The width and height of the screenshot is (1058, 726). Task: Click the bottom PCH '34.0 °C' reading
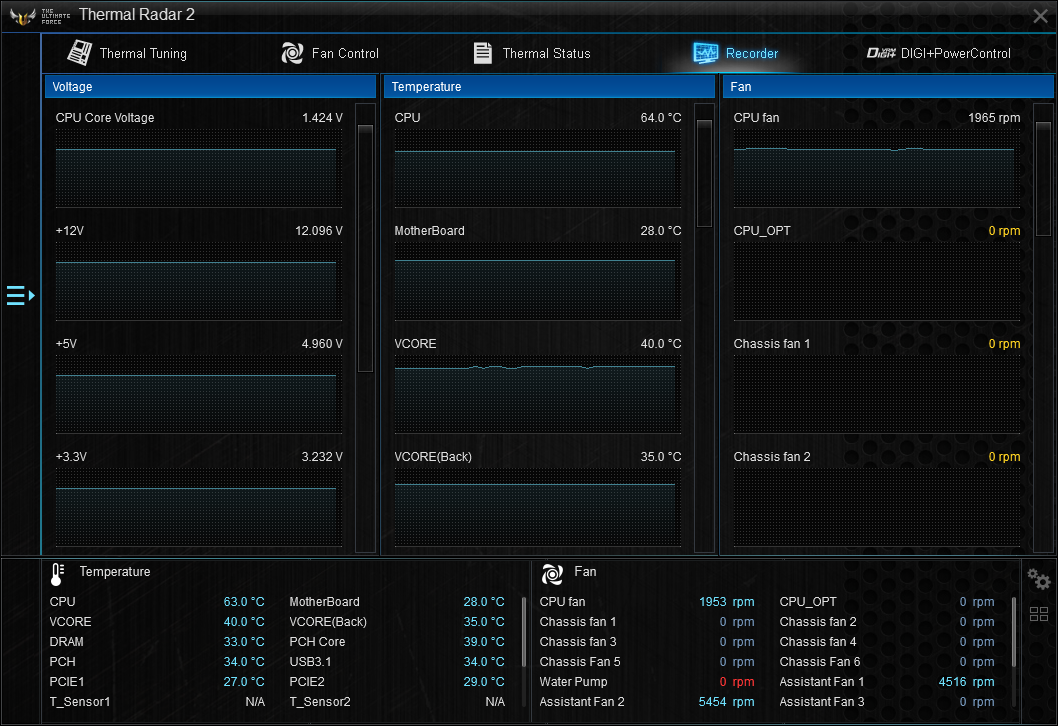coord(244,662)
